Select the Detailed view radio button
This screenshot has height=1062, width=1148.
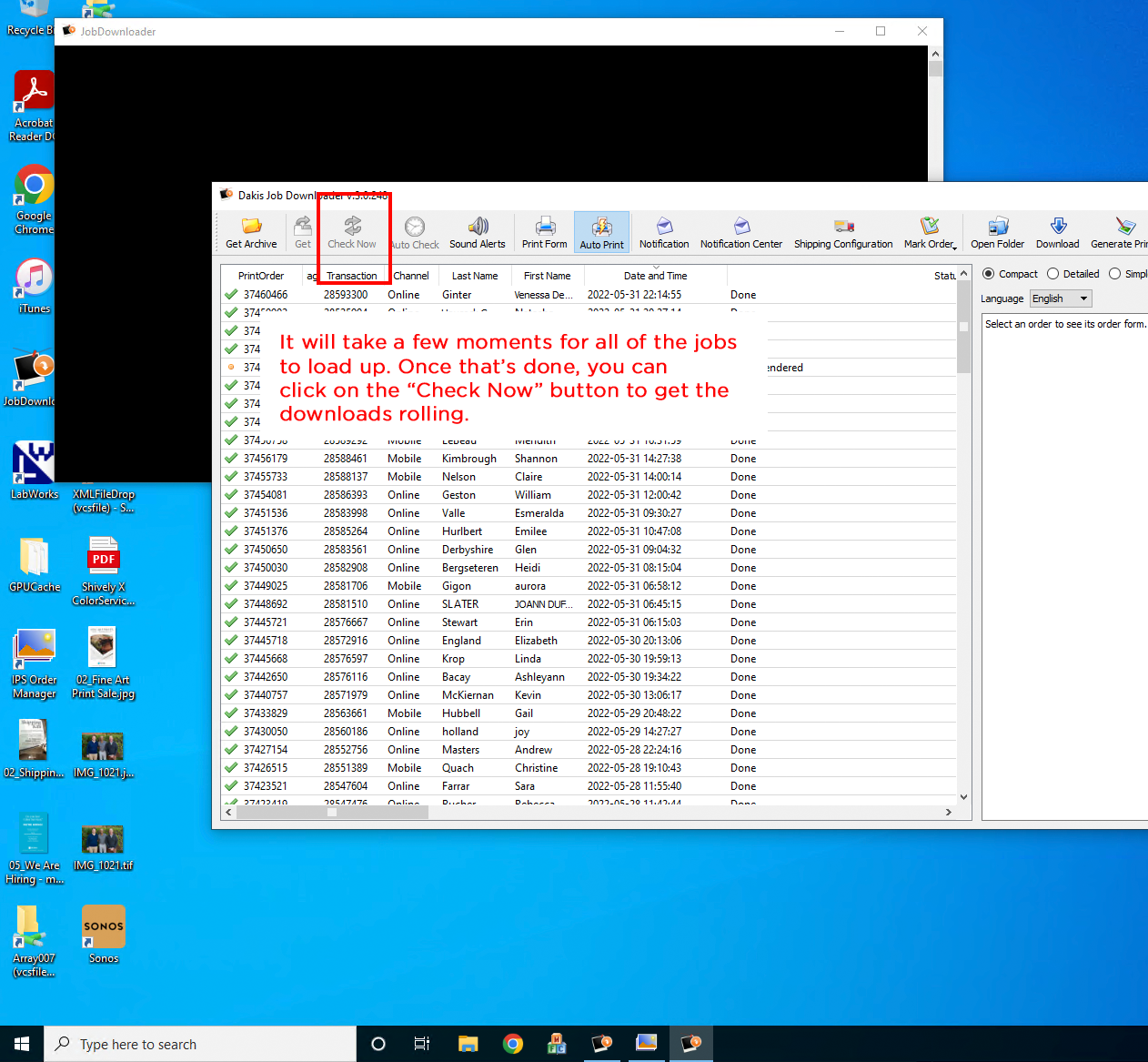pos(1053,274)
